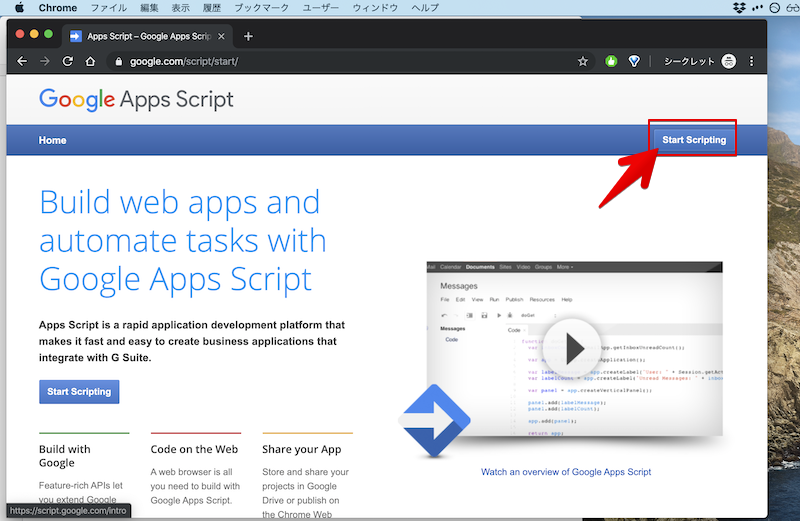Bookmark this page with the star icon

pos(583,61)
